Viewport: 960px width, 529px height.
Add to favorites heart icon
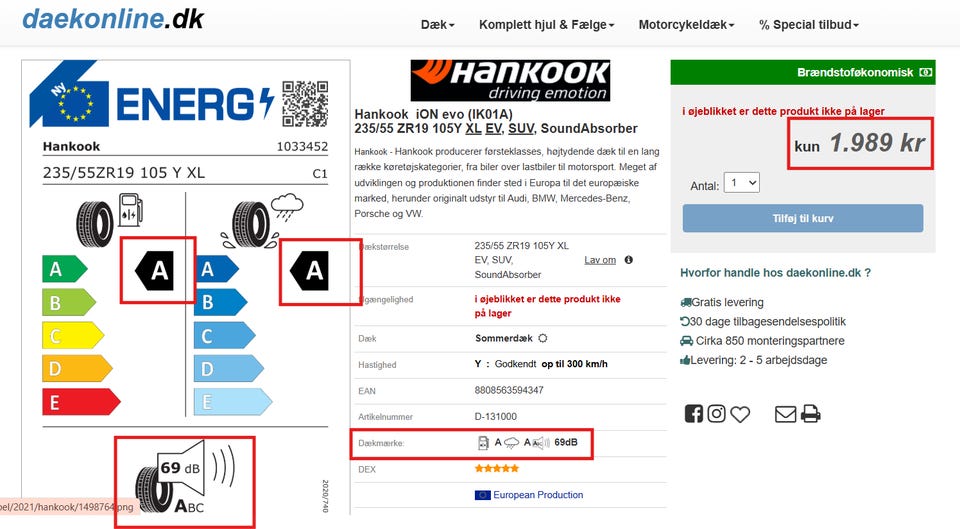[740, 415]
